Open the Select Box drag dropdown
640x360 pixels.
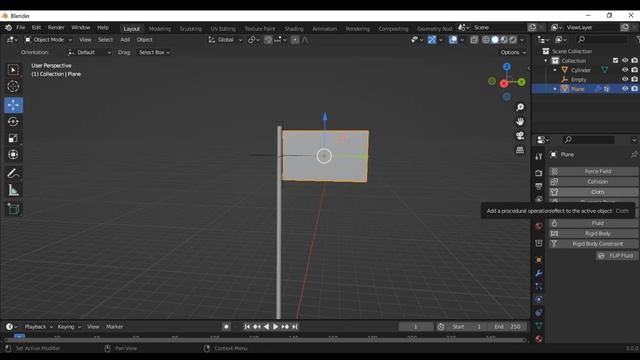coord(154,52)
